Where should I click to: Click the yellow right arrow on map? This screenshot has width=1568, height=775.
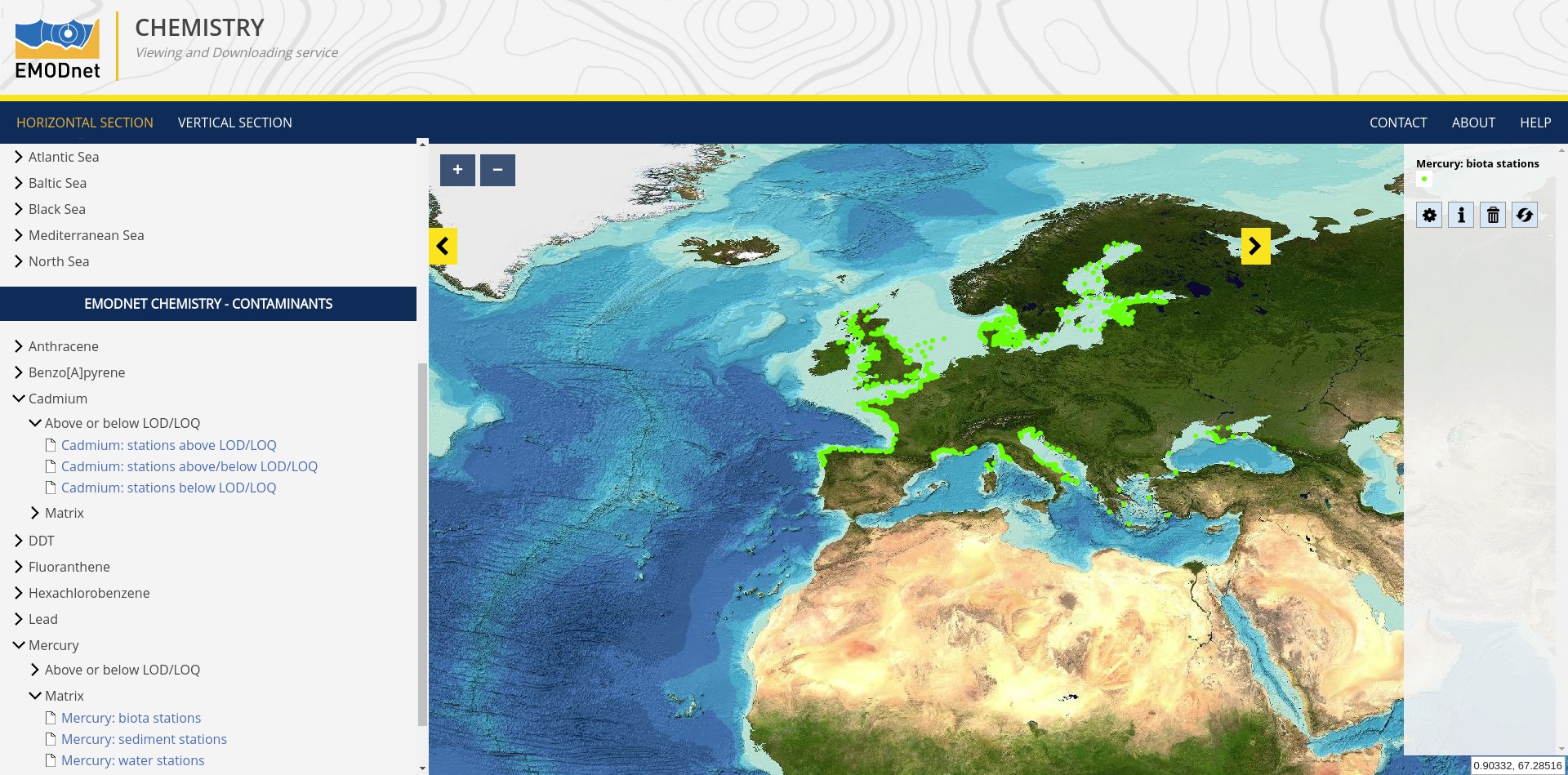[1255, 246]
